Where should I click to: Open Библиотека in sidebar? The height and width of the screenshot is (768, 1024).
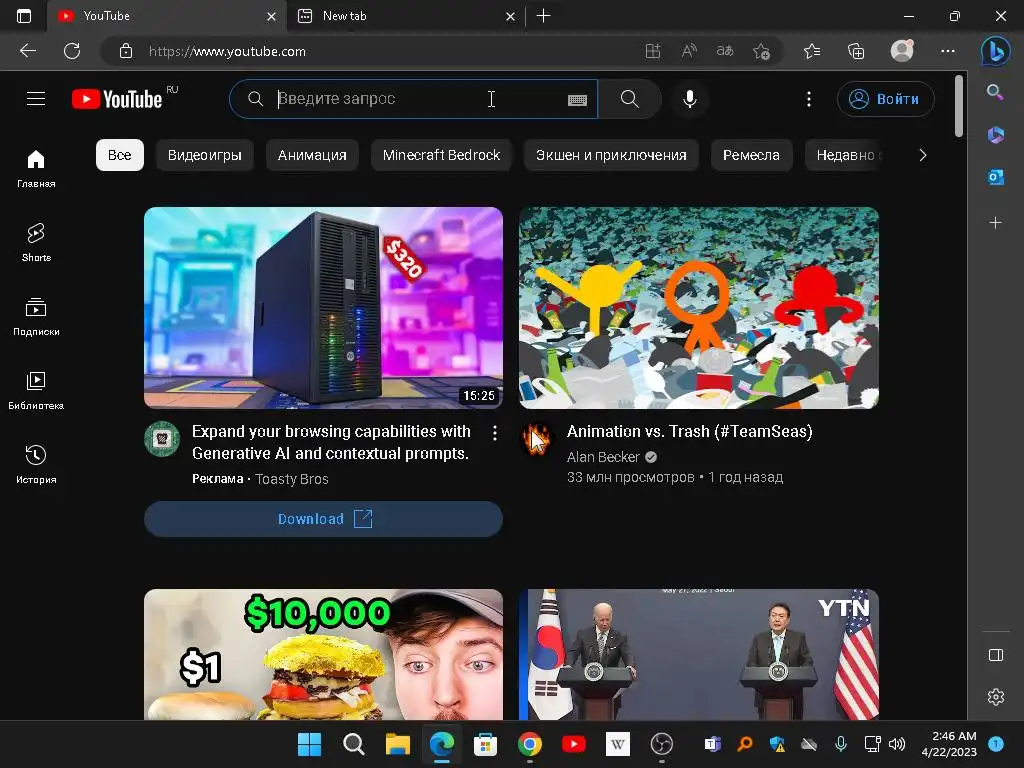pyautogui.click(x=36, y=391)
